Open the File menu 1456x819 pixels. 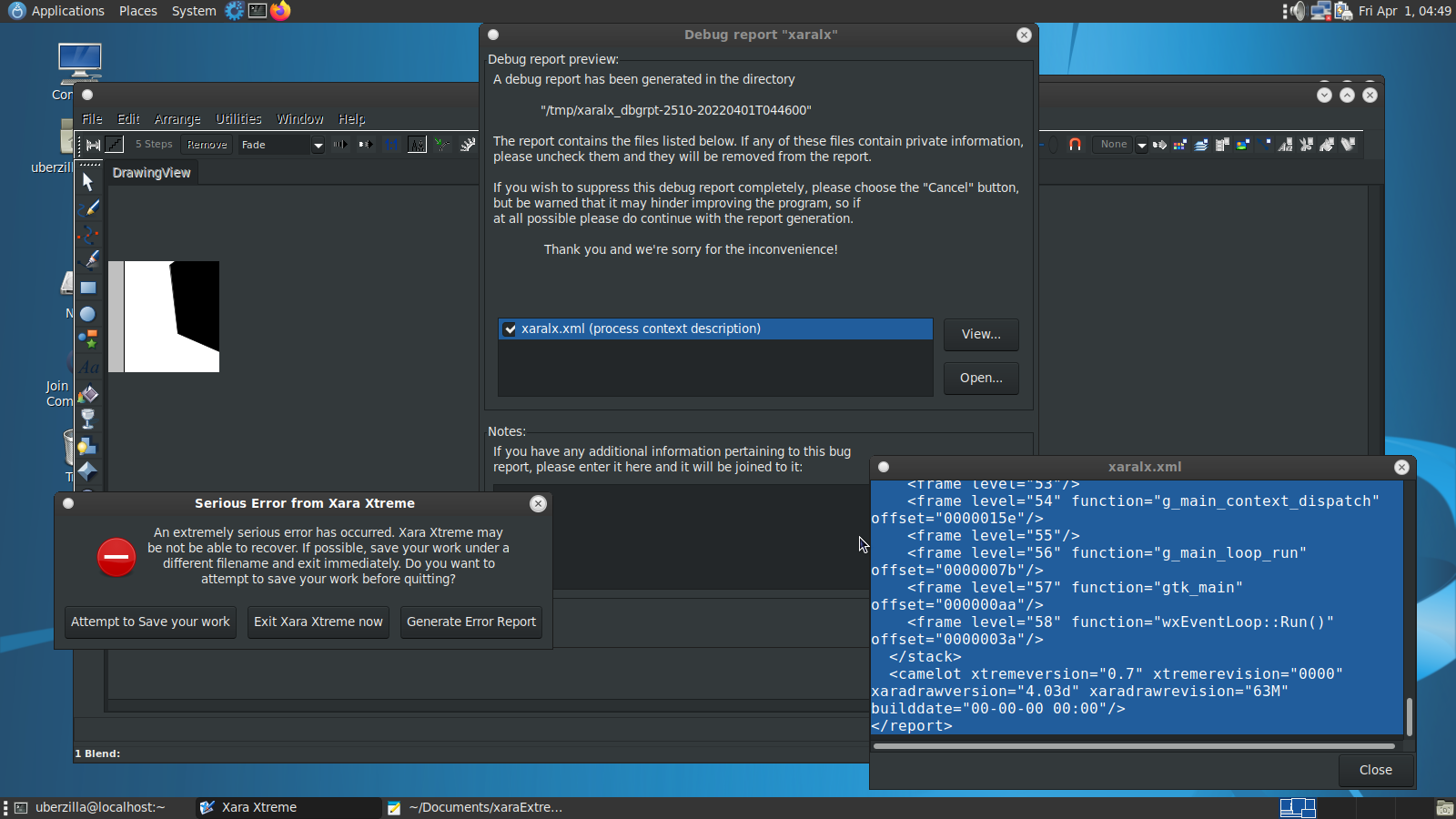[92, 119]
